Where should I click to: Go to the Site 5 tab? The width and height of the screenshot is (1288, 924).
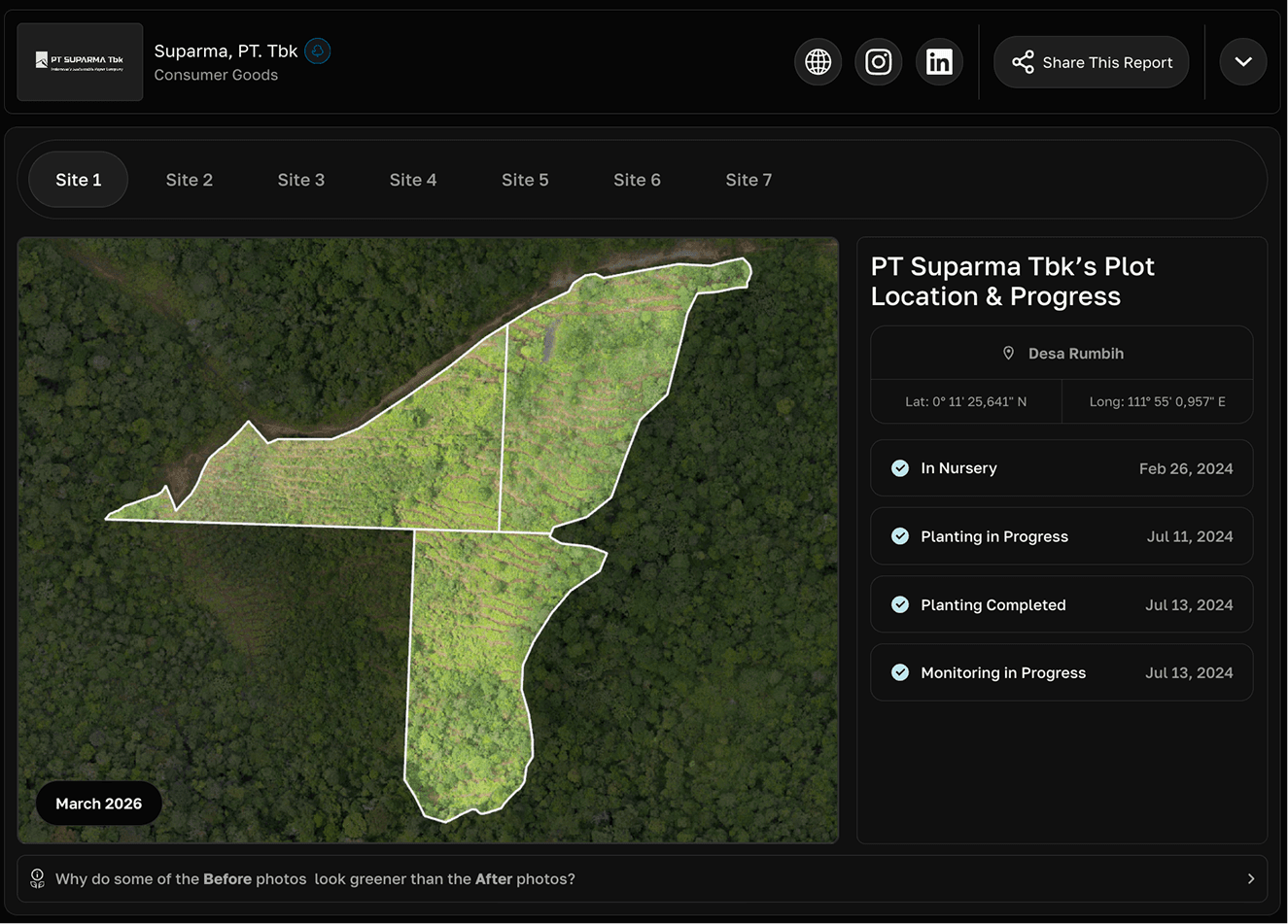click(525, 180)
